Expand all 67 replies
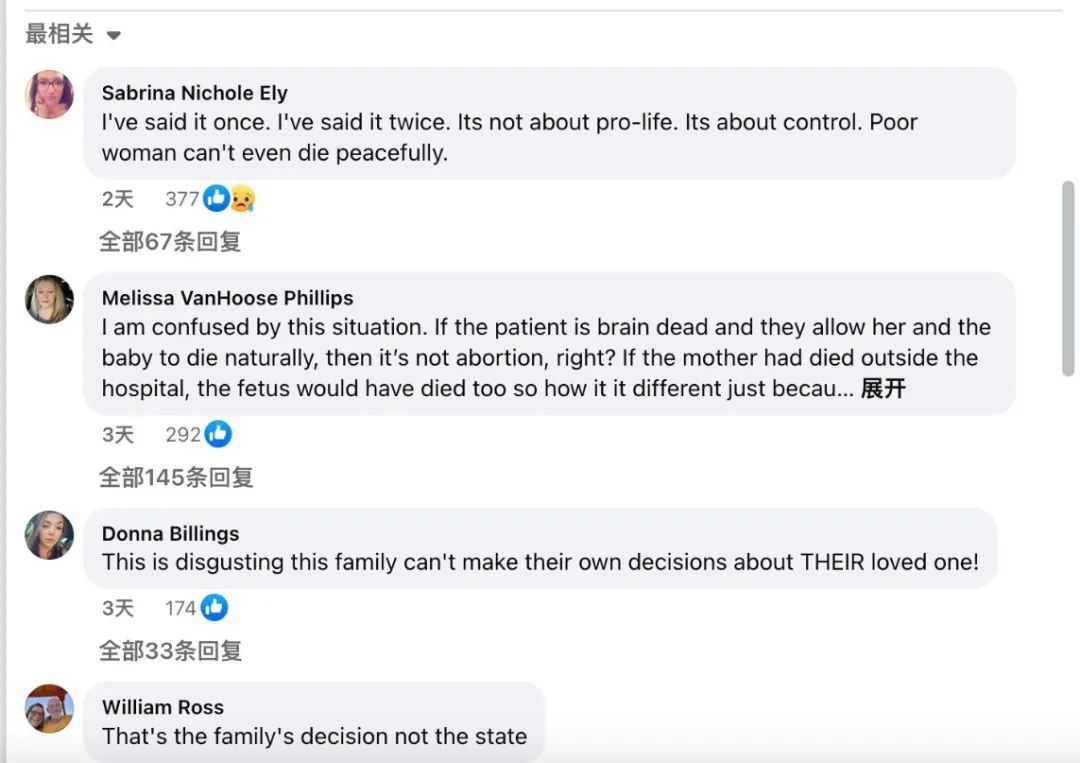The width and height of the screenshot is (1080, 763). pos(170,241)
